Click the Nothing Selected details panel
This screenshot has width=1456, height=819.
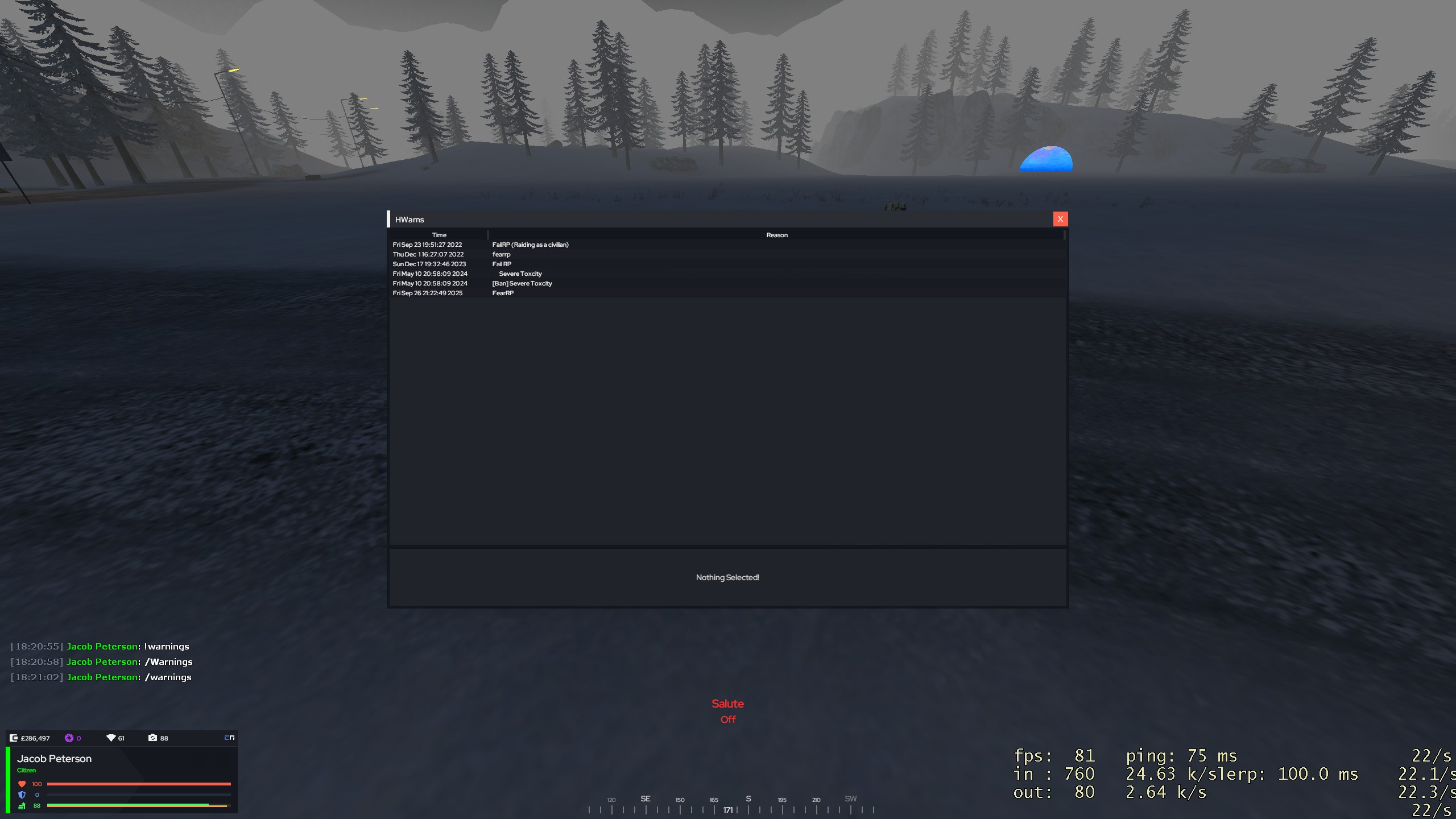(x=727, y=577)
